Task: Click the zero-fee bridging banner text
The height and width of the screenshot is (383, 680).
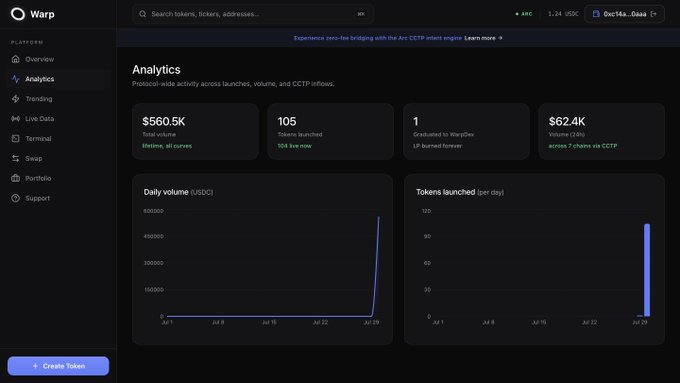Action: pos(378,38)
